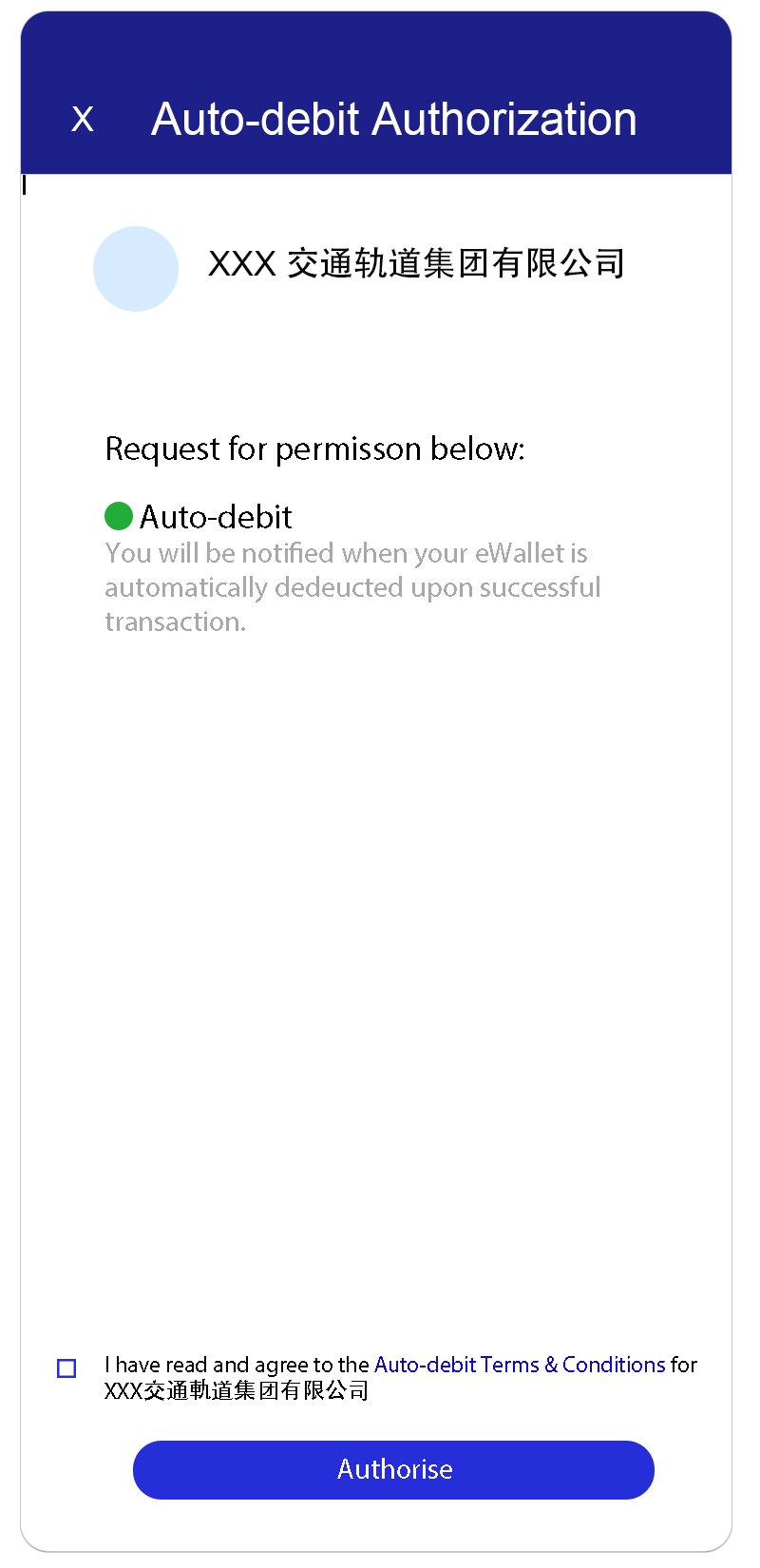Tick the terms agreement checkbox

tap(66, 1368)
